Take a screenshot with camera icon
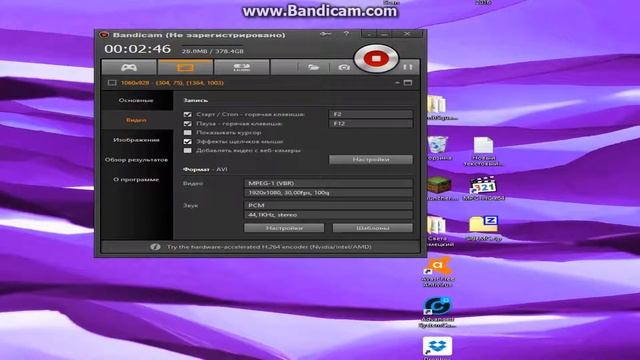 [344, 67]
